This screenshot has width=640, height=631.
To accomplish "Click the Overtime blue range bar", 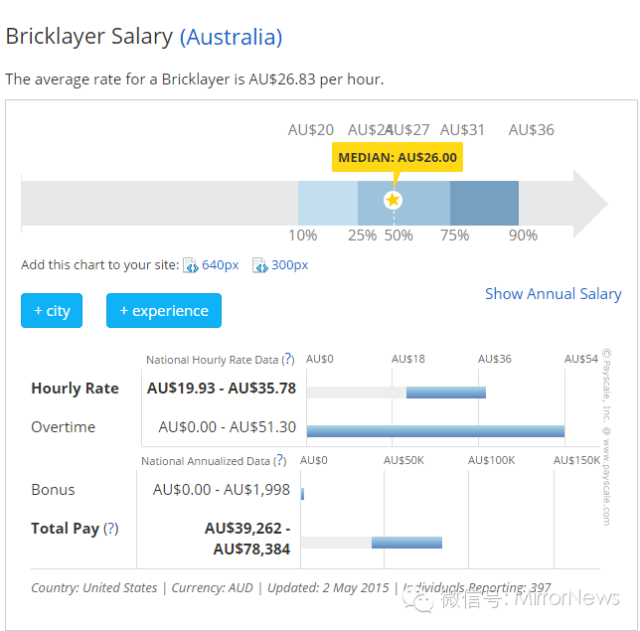I will [436, 431].
